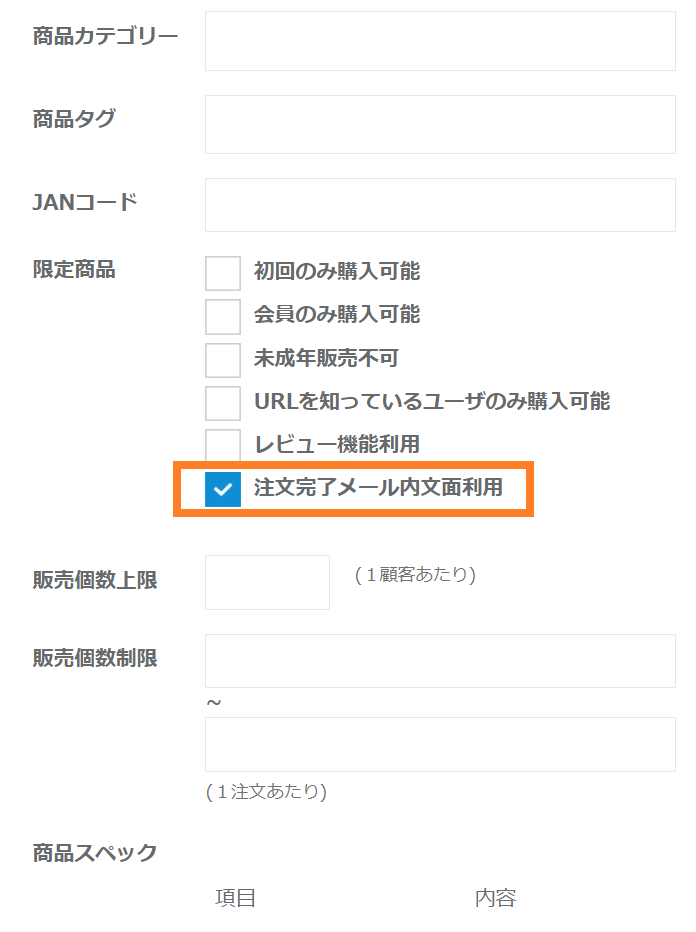The height and width of the screenshot is (932, 696).
Task: Uncheck the 注文完了メール内文面利用 checkbox
Action: pyautogui.click(x=223, y=489)
